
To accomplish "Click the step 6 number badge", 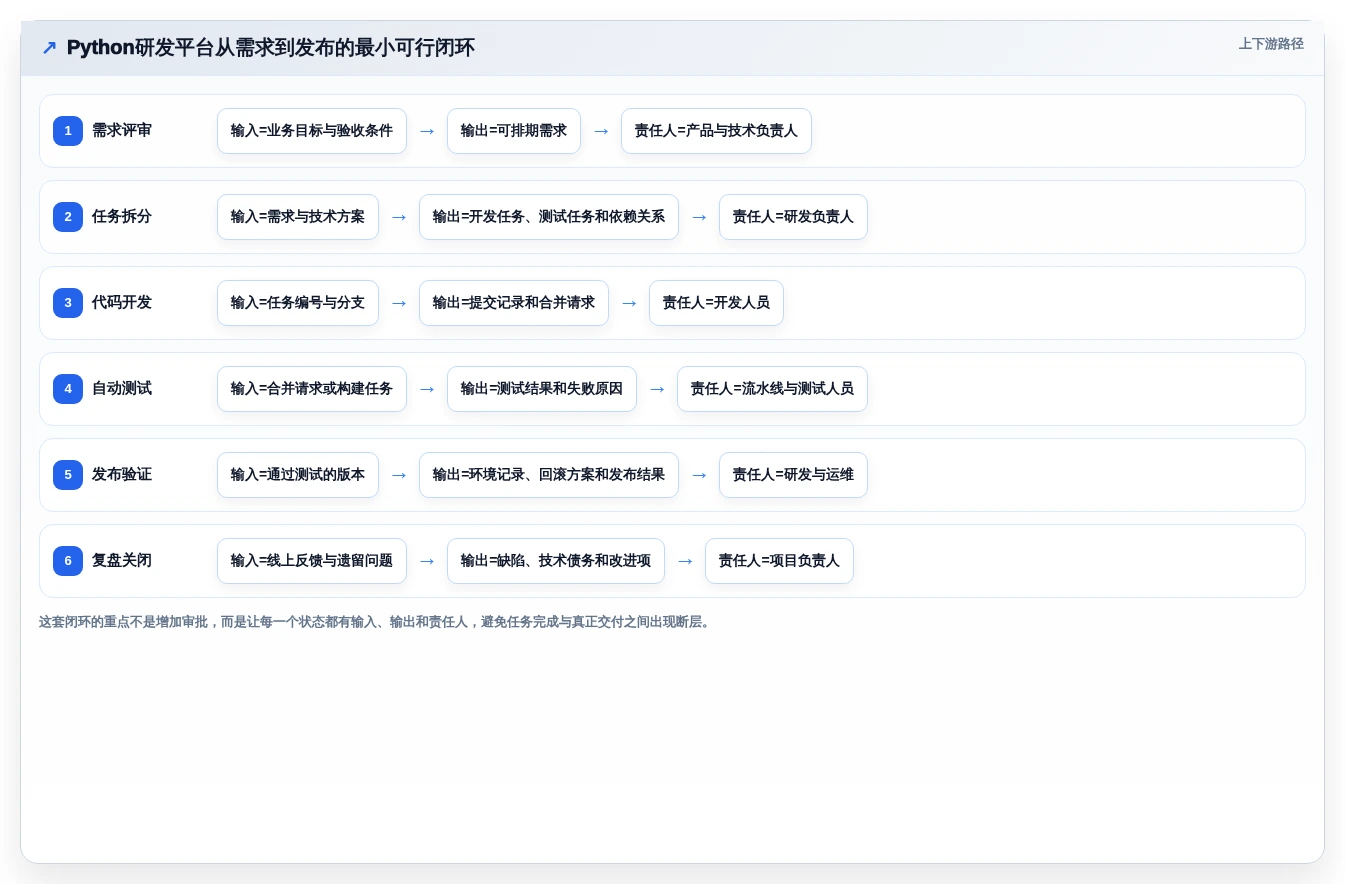I will tap(68, 561).
